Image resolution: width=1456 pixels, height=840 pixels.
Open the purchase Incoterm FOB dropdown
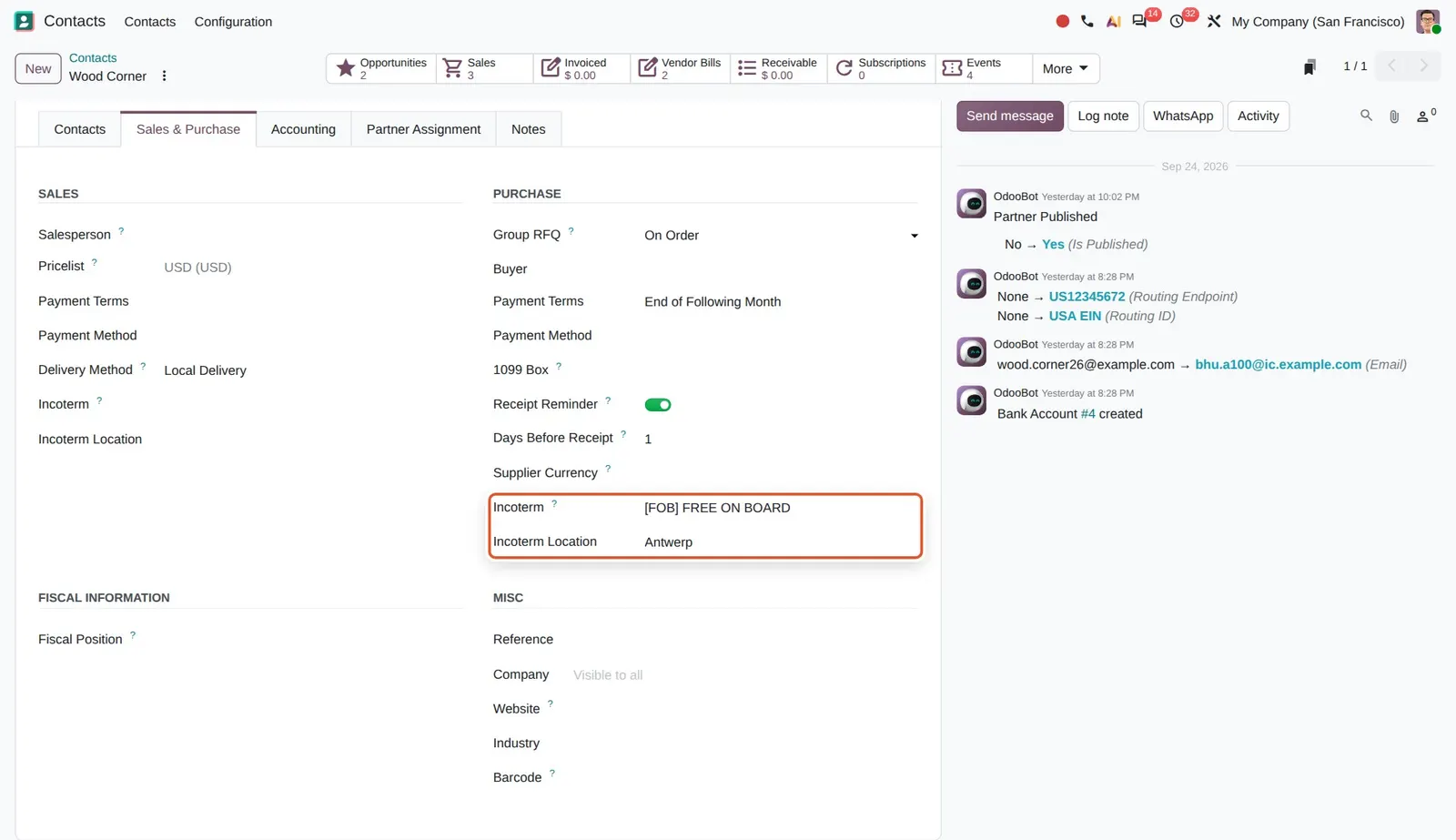pos(781,508)
